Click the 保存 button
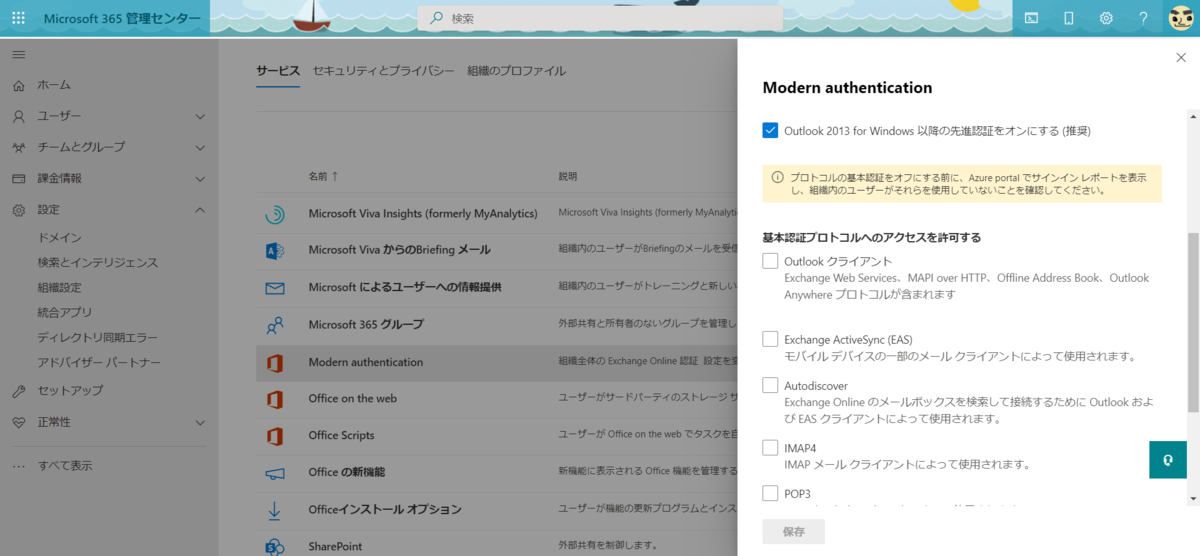 (x=794, y=532)
